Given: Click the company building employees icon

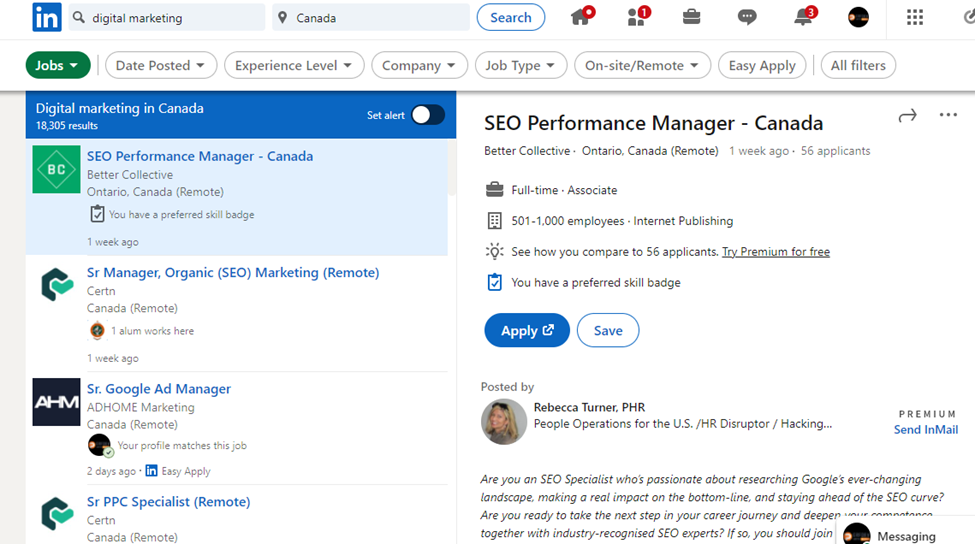Looking at the screenshot, I should pyautogui.click(x=494, y=221).
